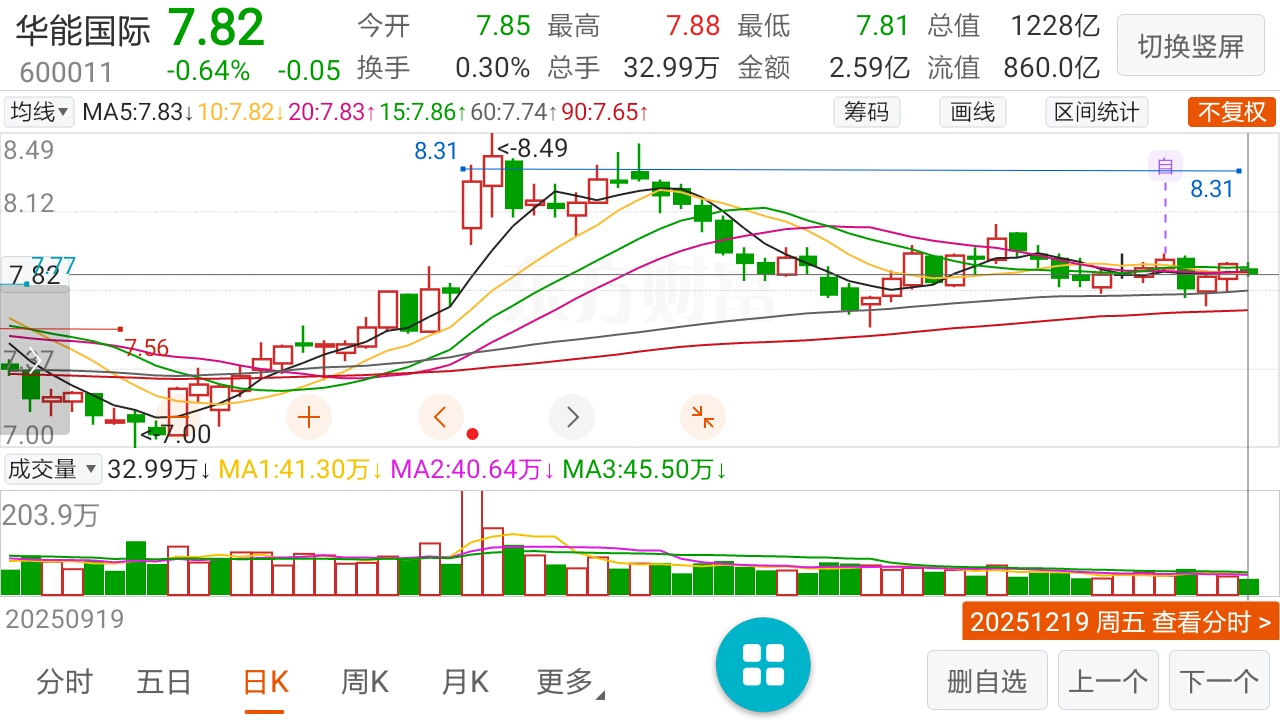Image resolution: width=1280 pixels, height=720 pixels.
Task: Tap the 最高 7.88 value
Action: (692, 26)
